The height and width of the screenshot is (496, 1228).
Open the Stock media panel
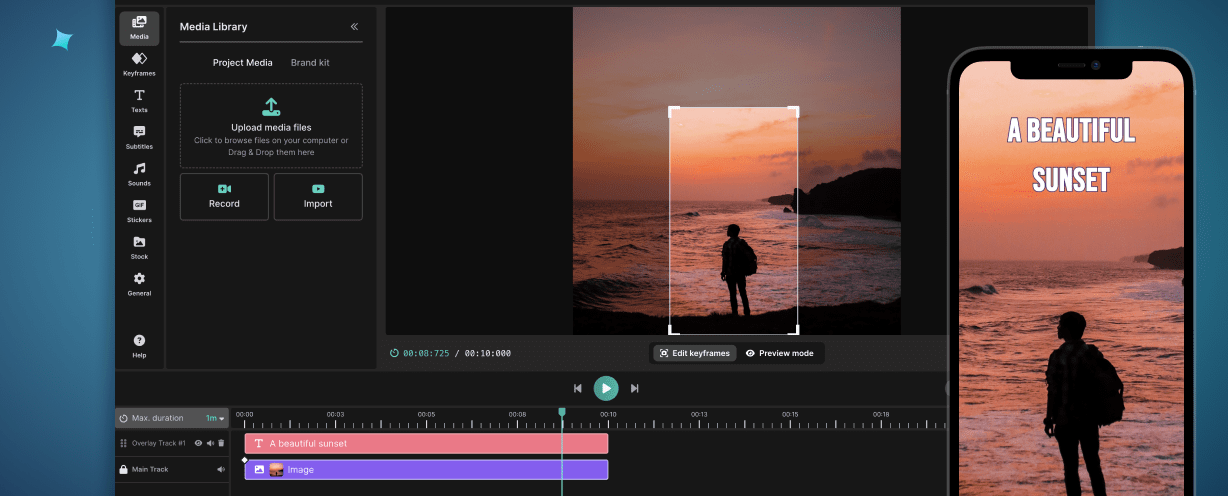(x=139, y=248)
